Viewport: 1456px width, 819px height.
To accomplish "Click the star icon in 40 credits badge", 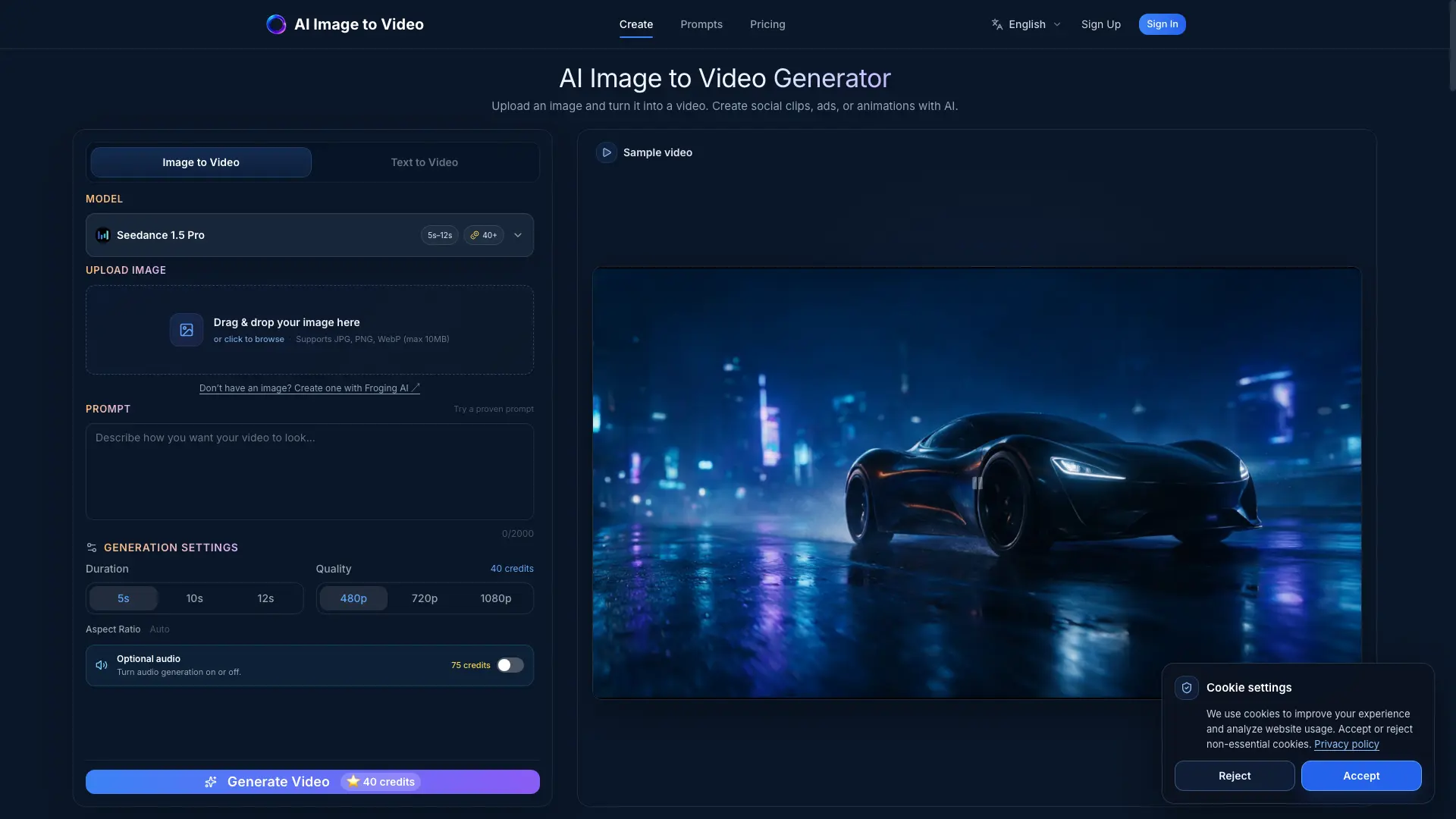I will pos(353,781).
